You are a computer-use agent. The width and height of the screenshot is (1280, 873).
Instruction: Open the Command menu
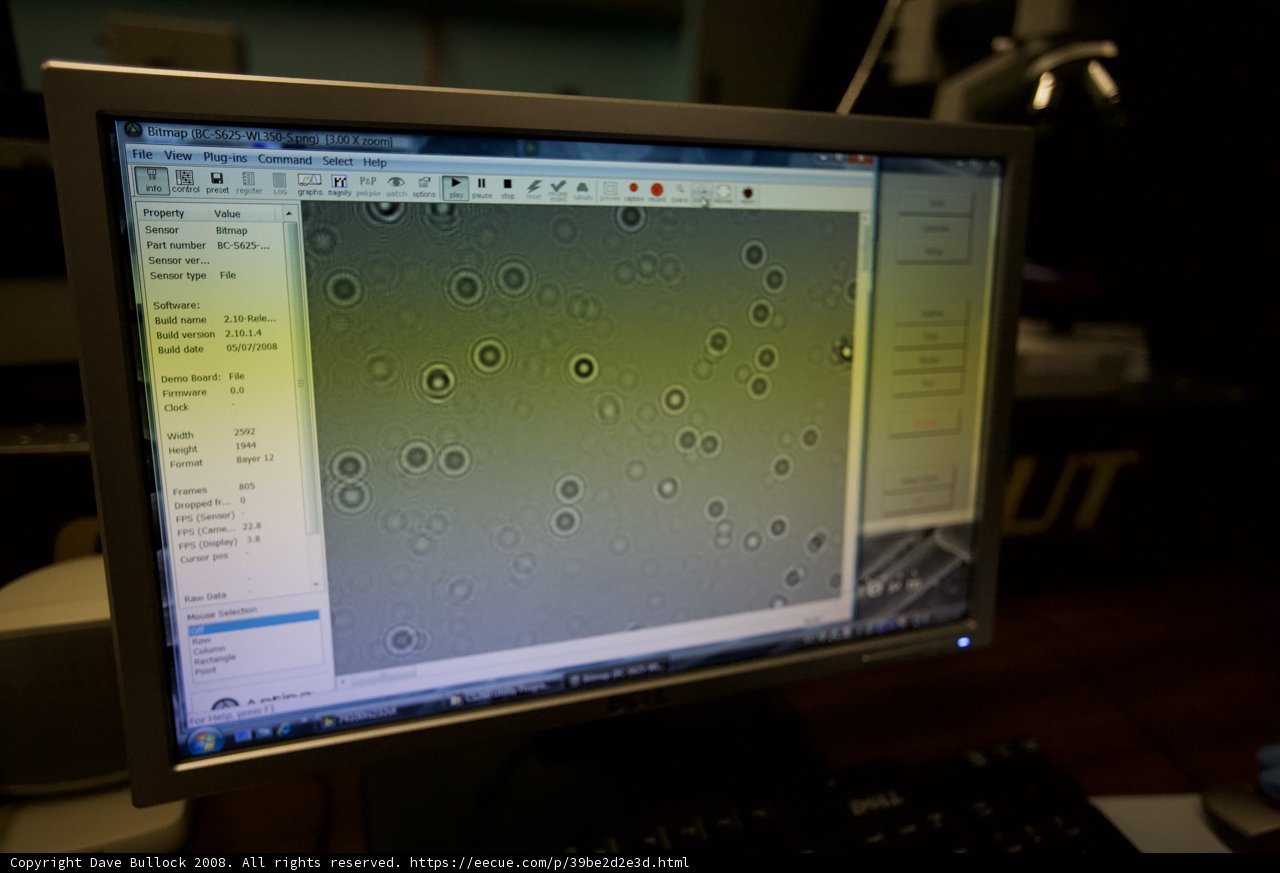285,159
